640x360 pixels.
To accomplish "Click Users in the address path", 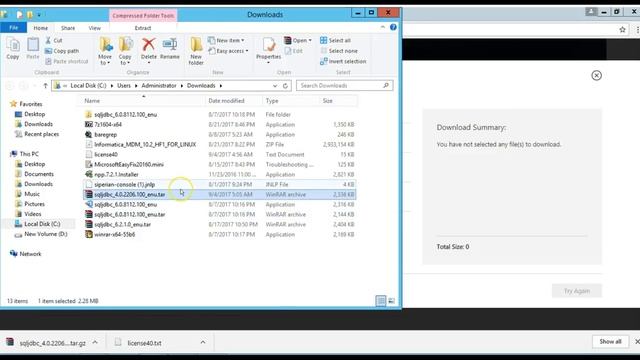I will coord(124,86).
